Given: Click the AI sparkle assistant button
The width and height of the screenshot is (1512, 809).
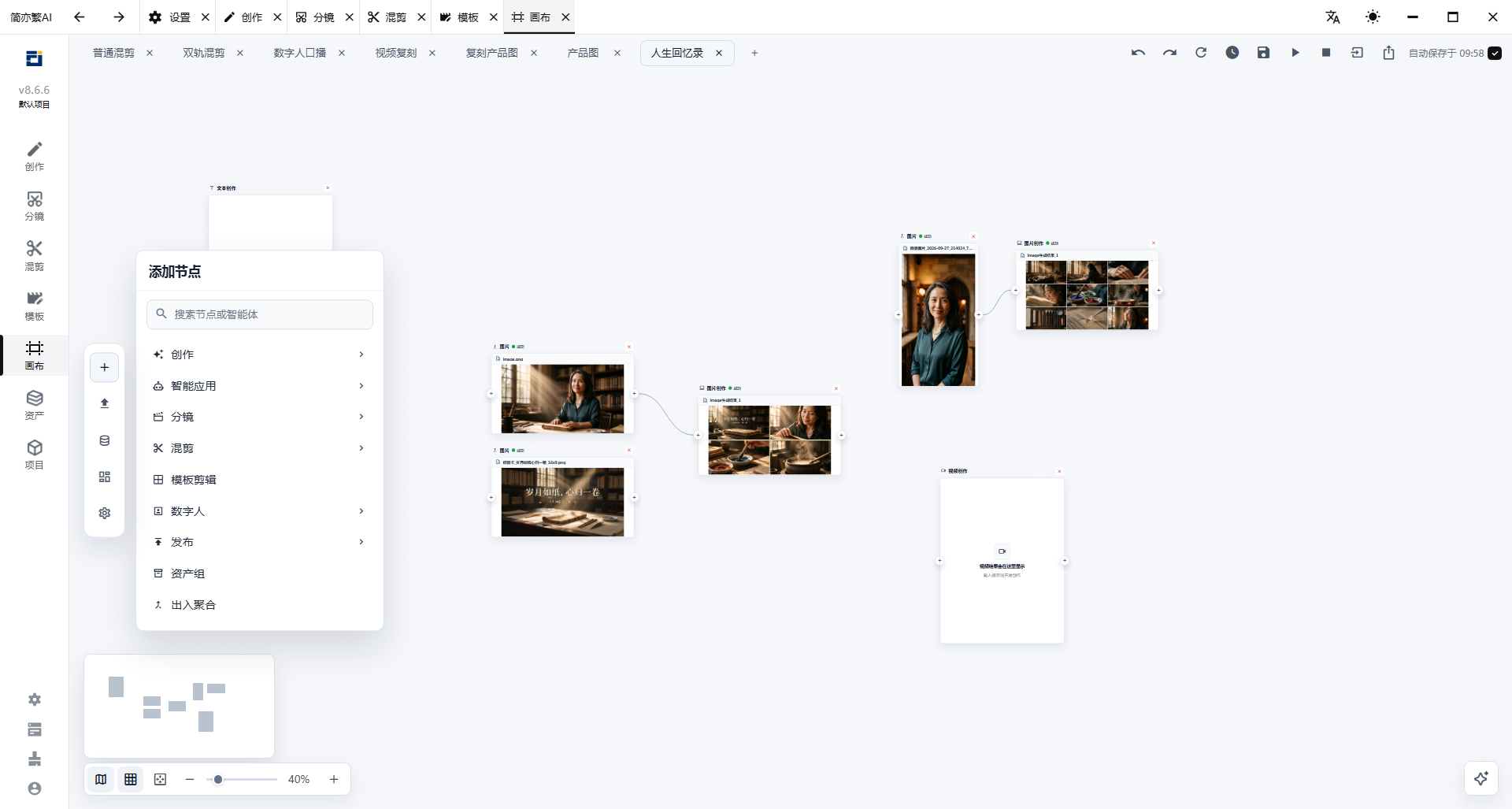Looking at the screenshot, I should [1481, 778].
